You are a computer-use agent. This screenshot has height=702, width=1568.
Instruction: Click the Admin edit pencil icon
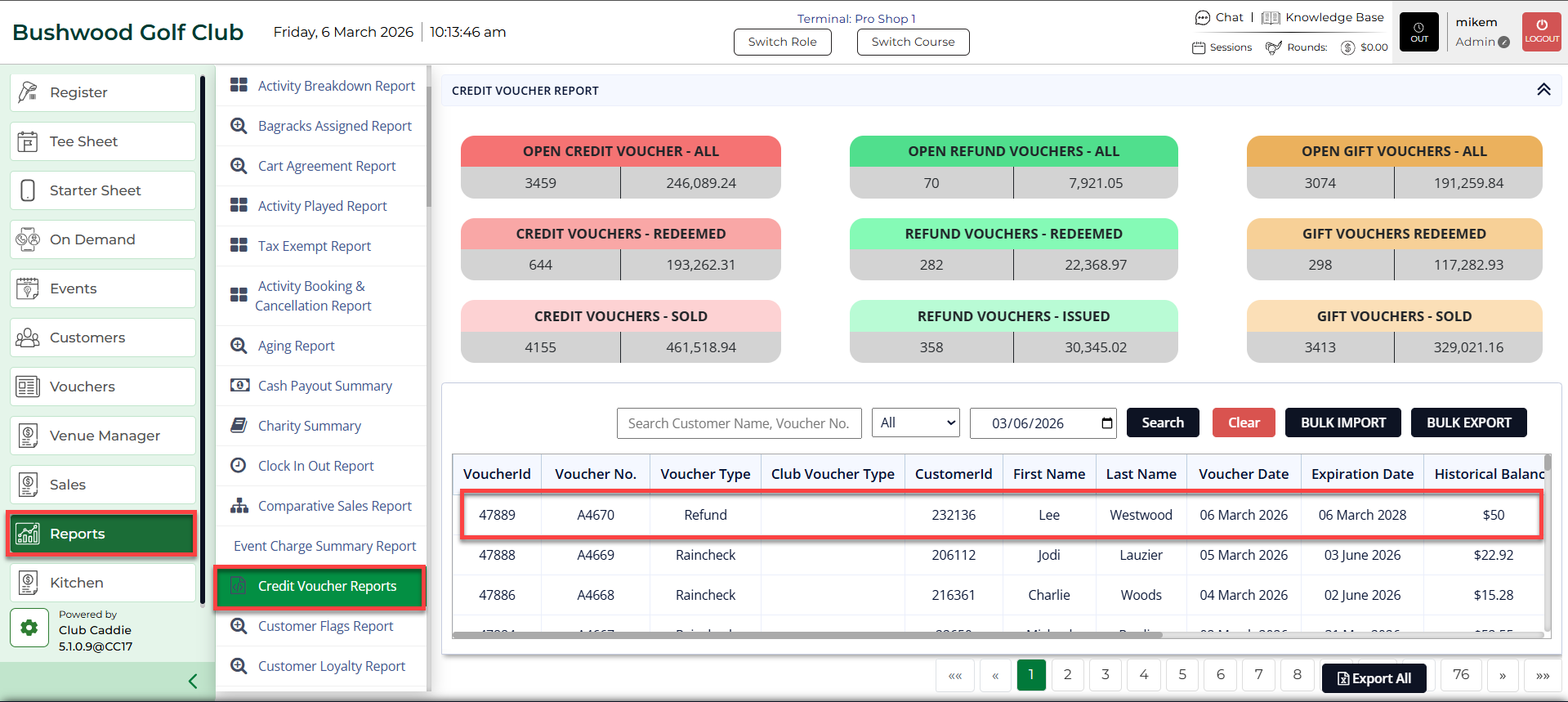tap(1503, 42)
